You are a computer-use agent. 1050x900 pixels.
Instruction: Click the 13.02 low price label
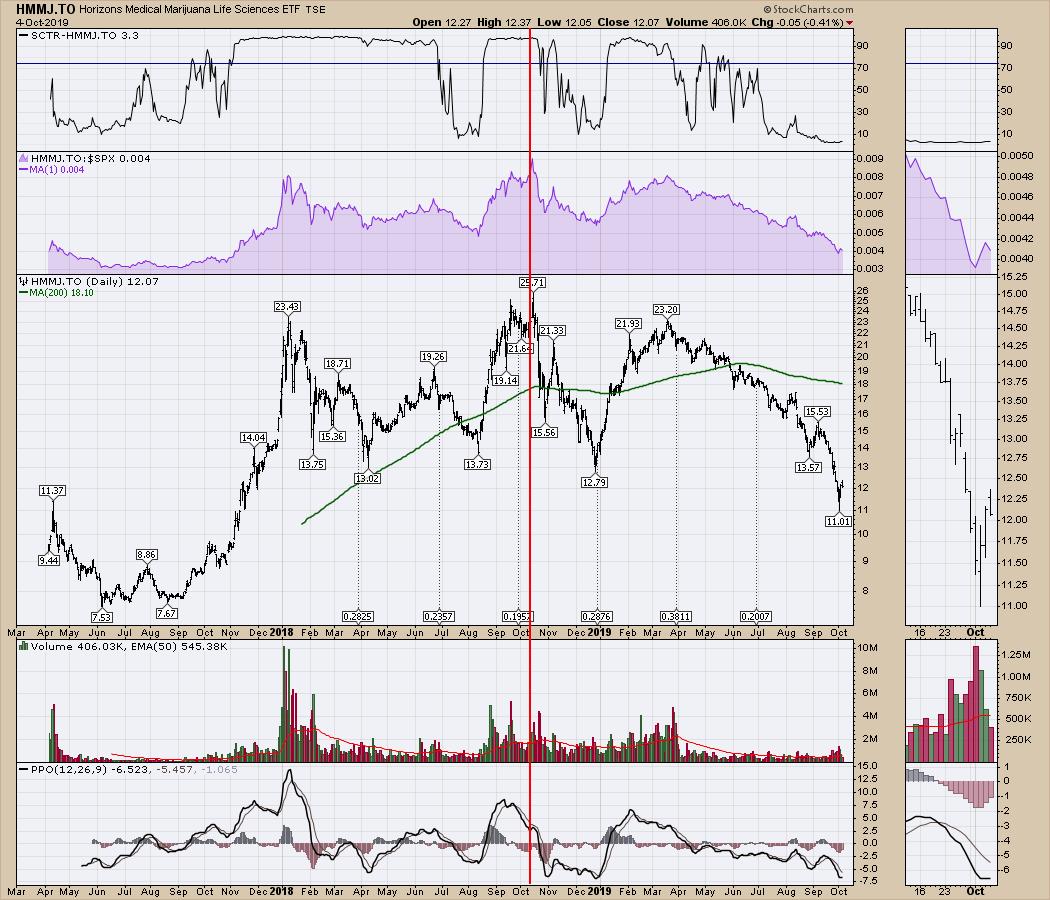coord(367,478)
